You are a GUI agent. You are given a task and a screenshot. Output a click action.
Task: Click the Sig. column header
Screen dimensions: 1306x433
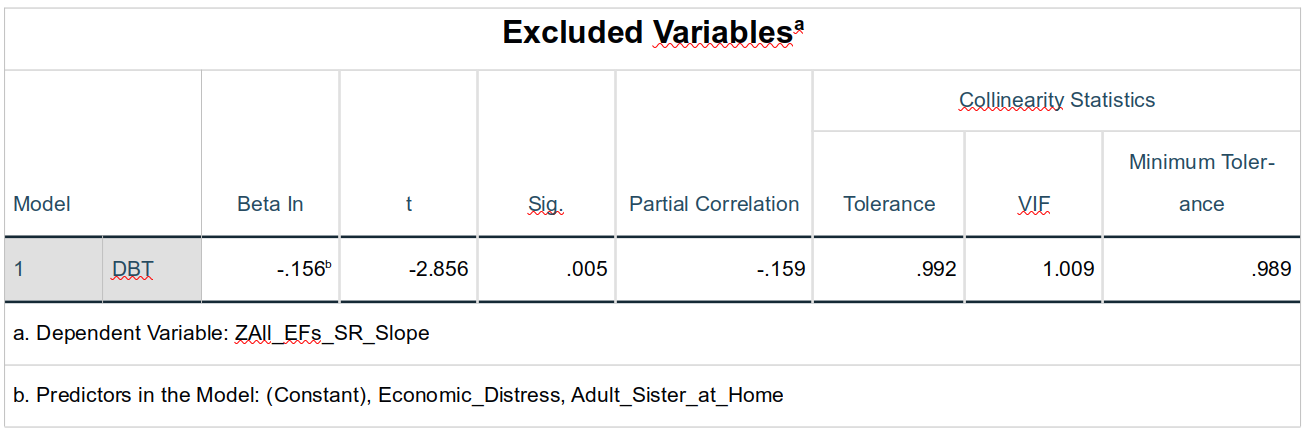546,204
